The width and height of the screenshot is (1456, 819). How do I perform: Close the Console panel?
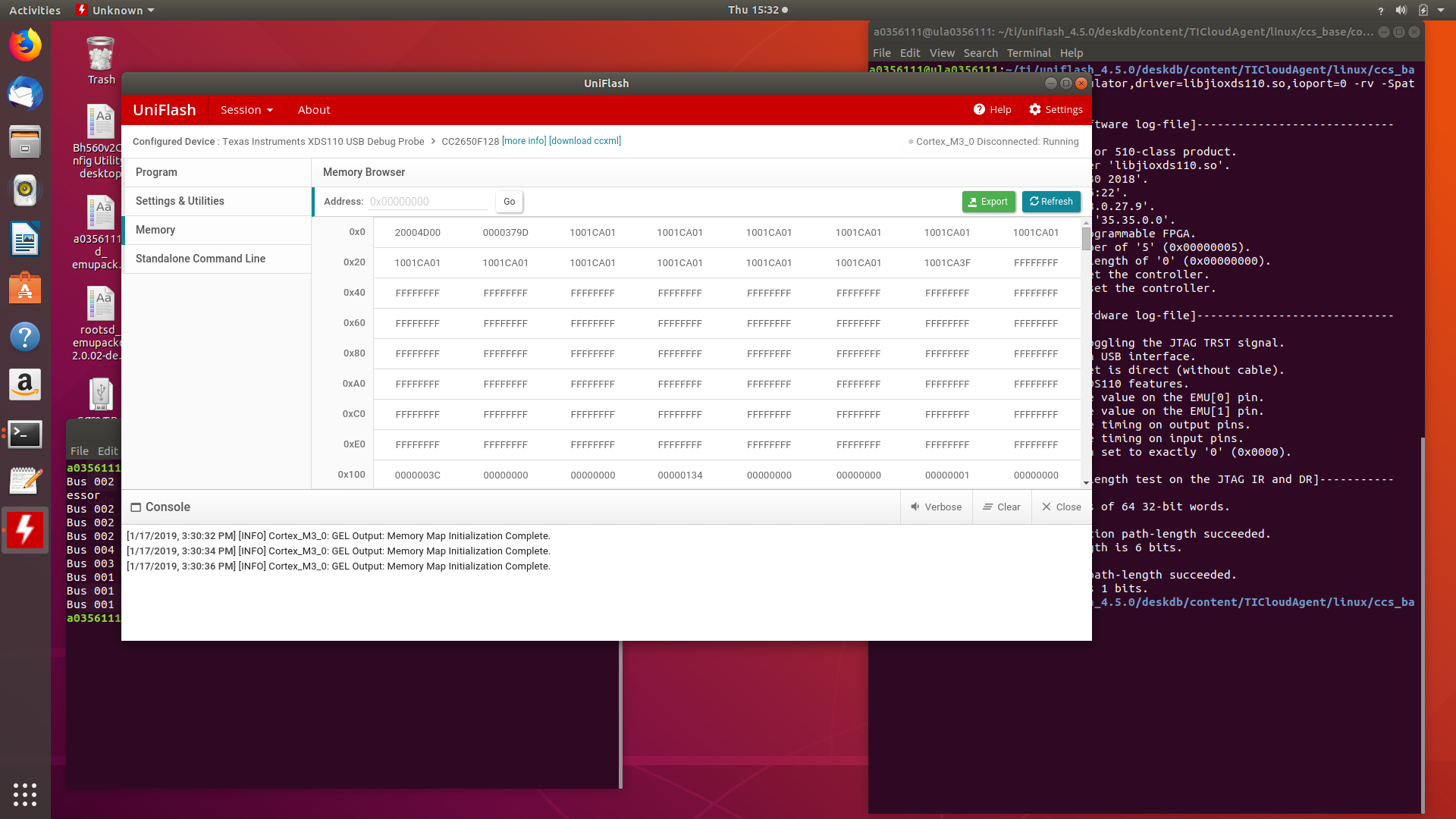tap(1061, 507)
